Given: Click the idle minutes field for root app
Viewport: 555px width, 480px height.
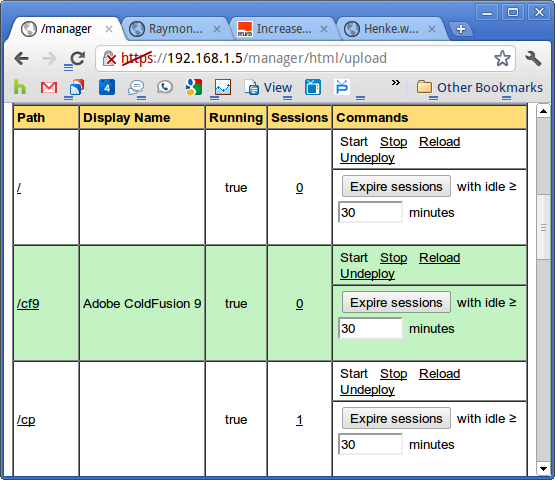Looking at the screenshot, I should coord(370,212).
